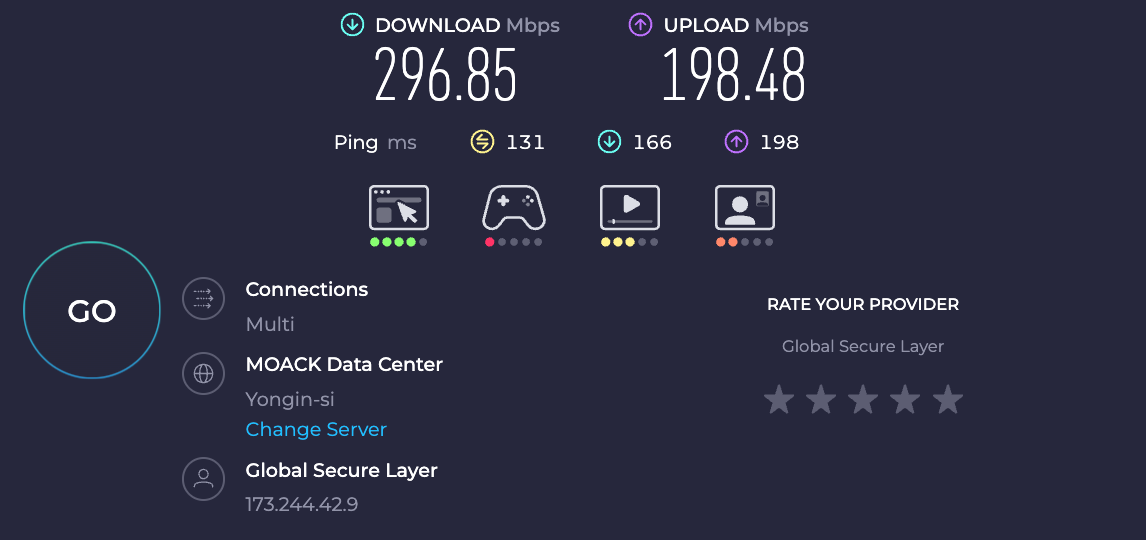This screenshot has height=540, width=1146.
Task: Click the web browsing performance icon
Action: 399,208
